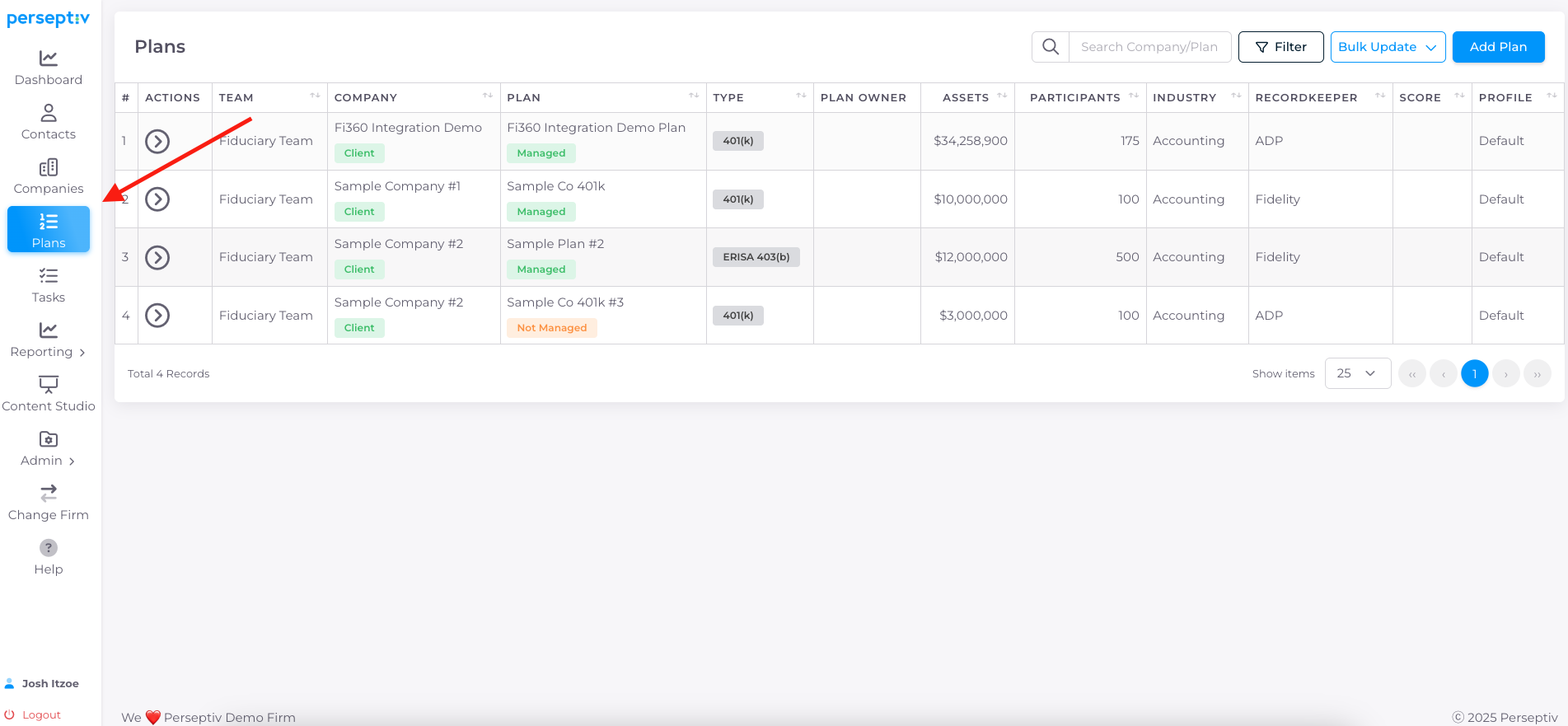Sort by Score column sort icon
The image size is (1568, 726).
coord(1459,96)
